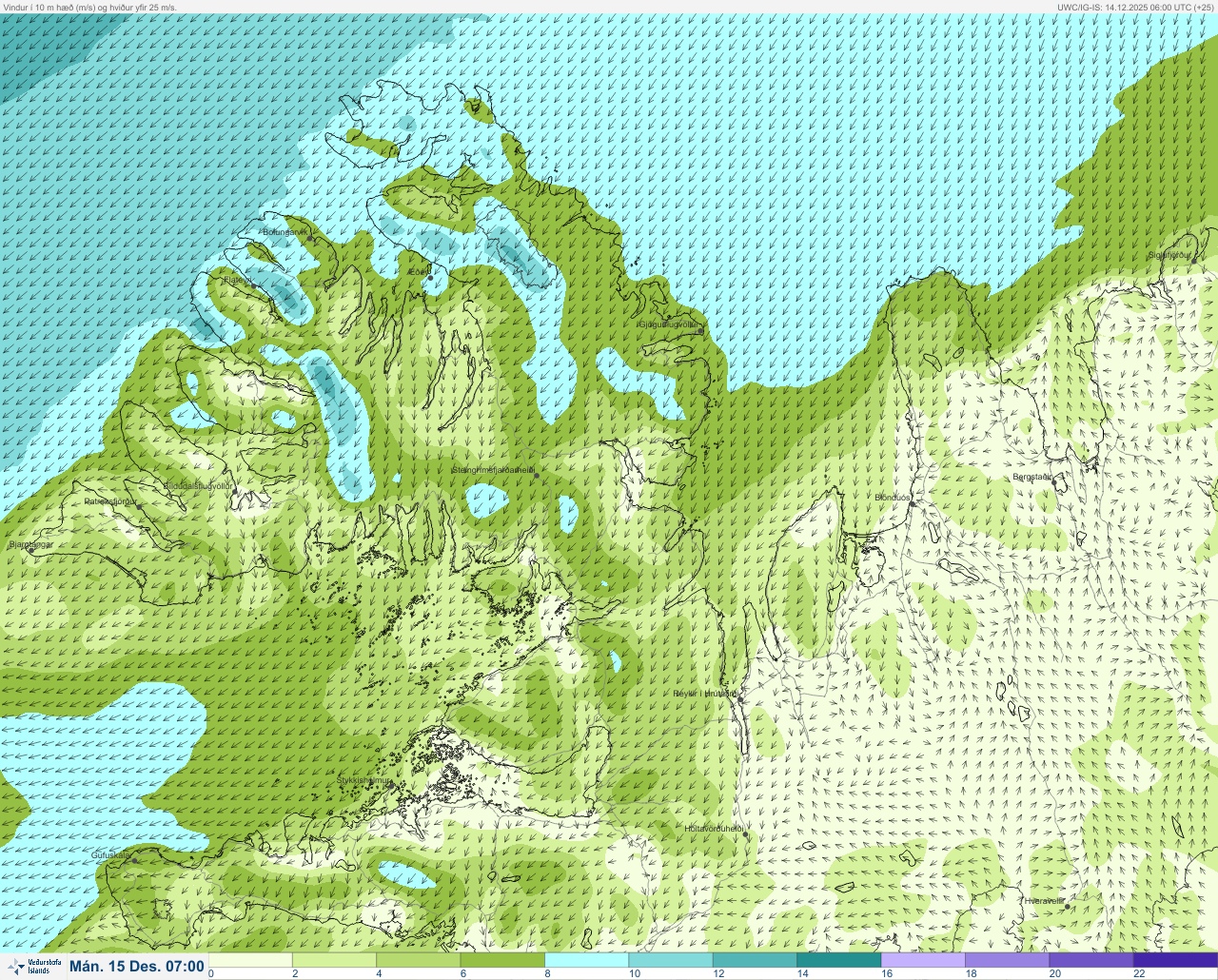Select the 12–14 m/s legend color
Viewport: 1218px width, 980px height.
coord(755,960)
